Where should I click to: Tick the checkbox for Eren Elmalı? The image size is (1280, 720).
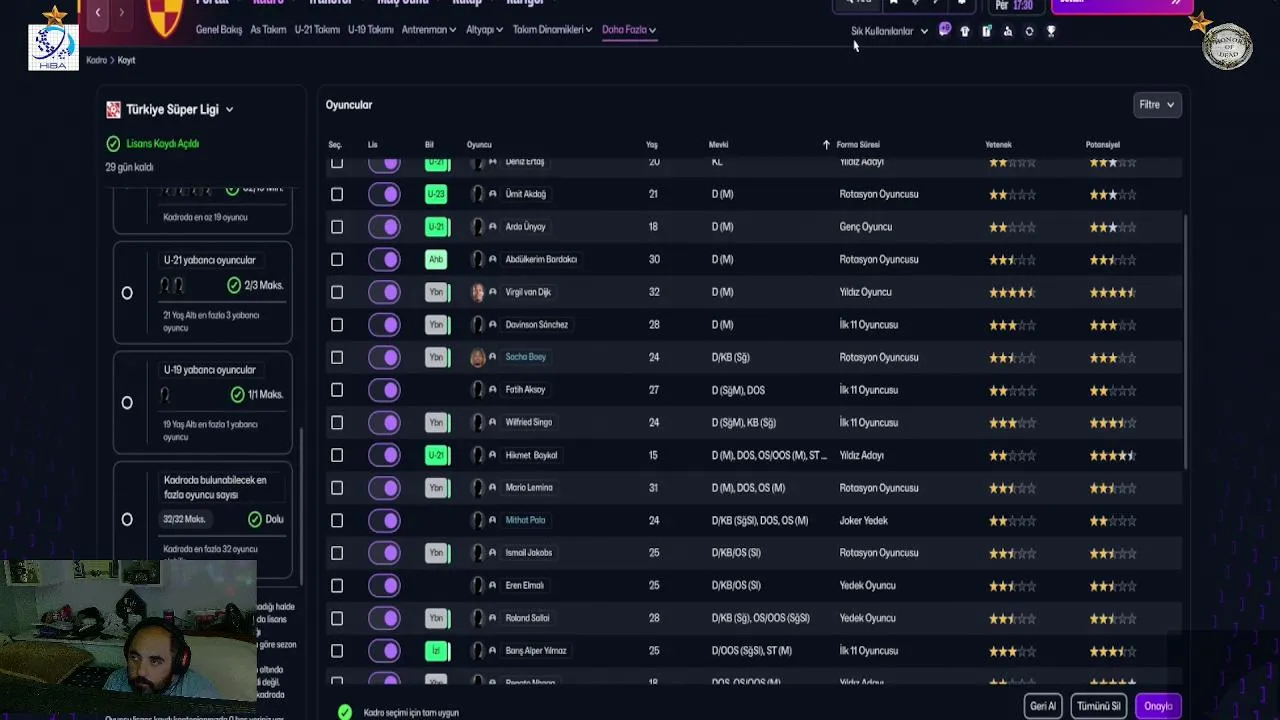pos(337,585)
